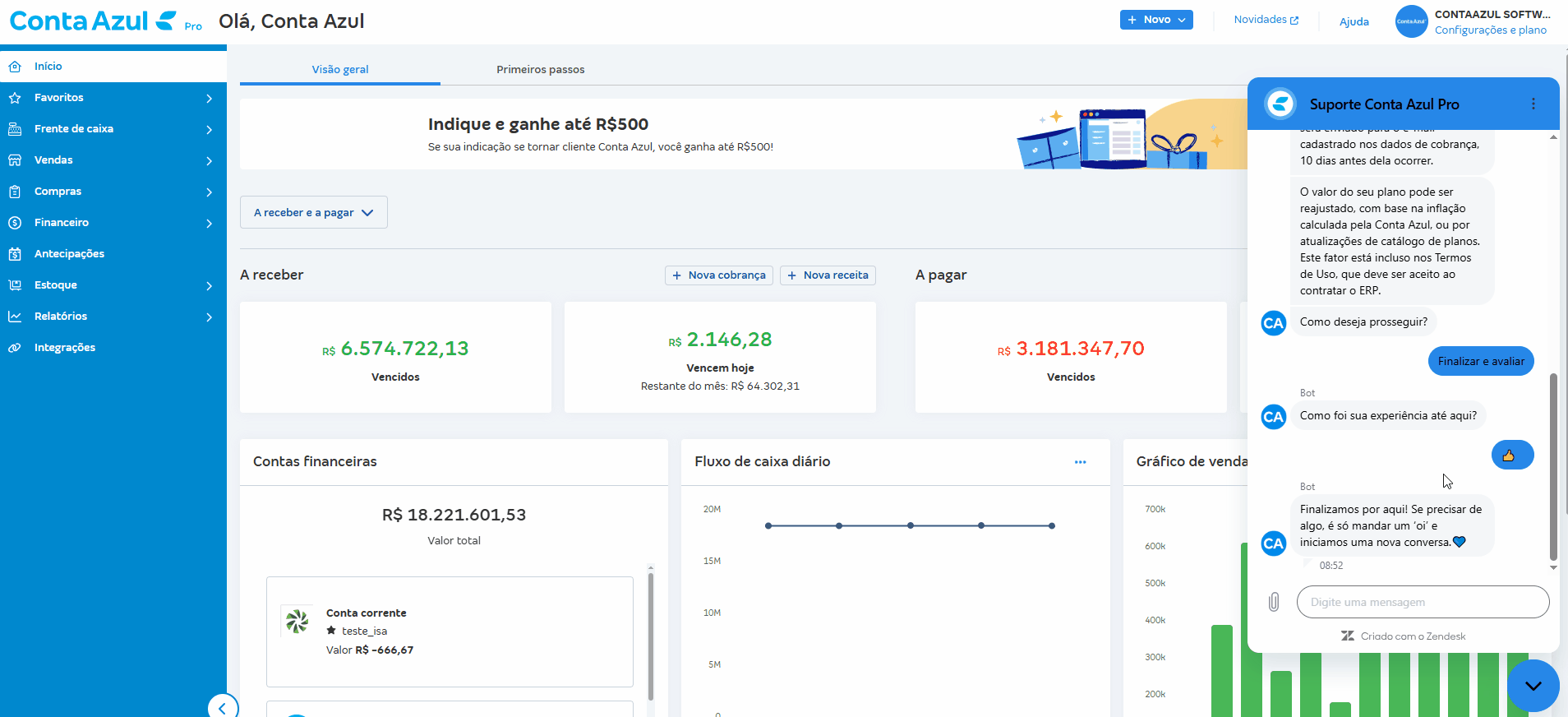Open the A receber e a pagar dropdown
Screen dimensions: 1568x717
point(314,212)
